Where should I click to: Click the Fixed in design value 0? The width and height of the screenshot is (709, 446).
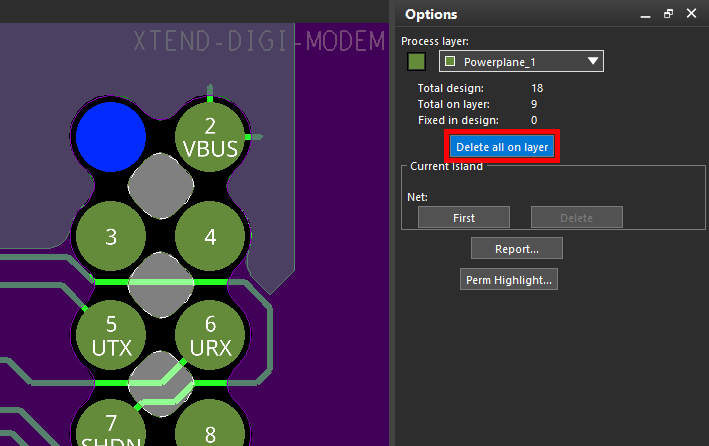pyautogui.click(x=534, y=120)
